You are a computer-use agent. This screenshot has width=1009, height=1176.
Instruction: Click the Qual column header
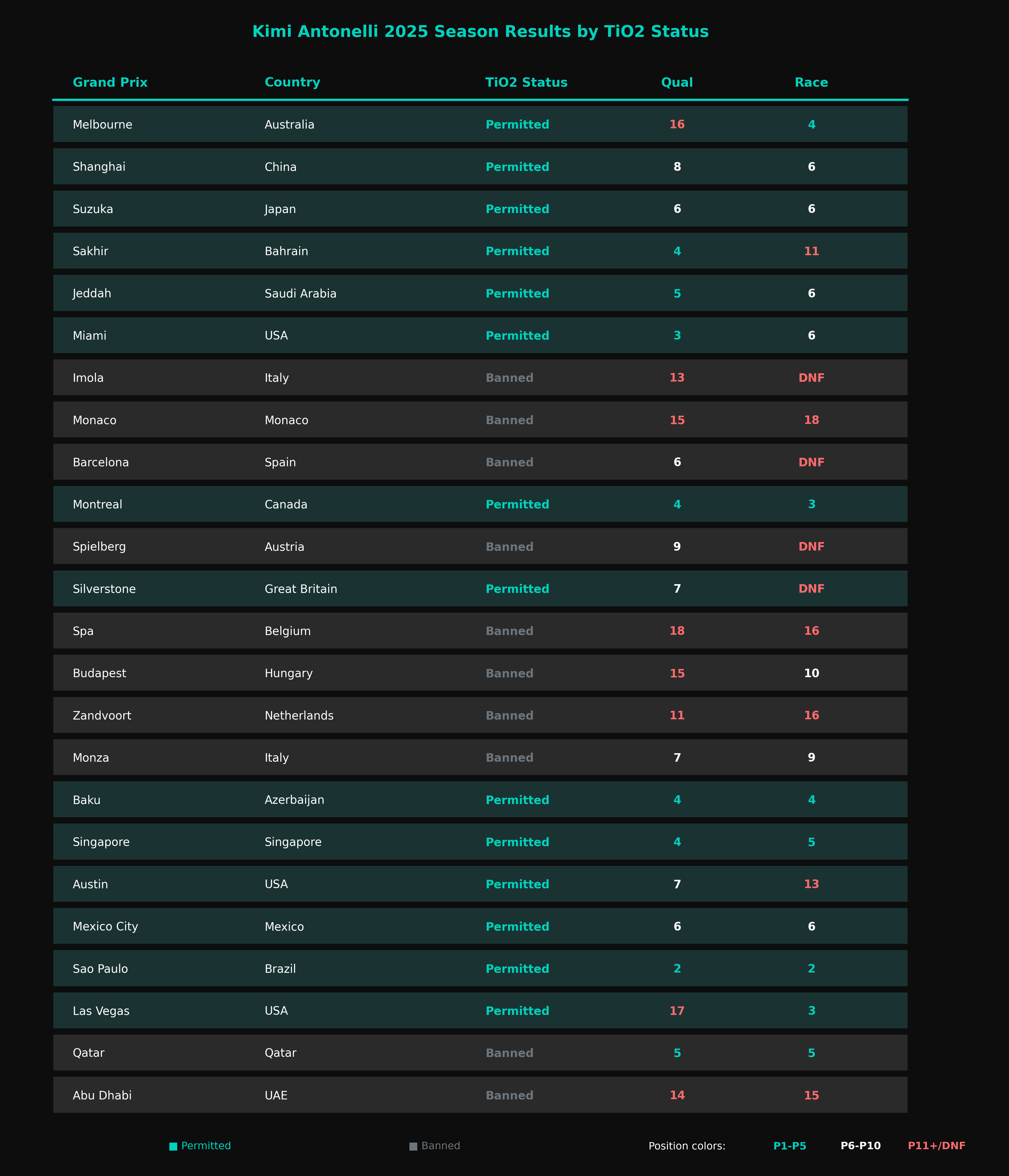pyautogui.click(x=676, y=82)
